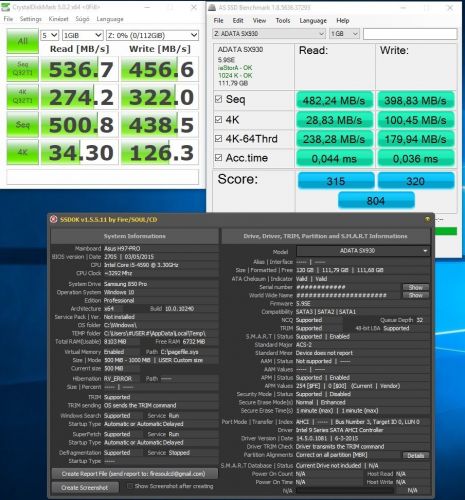Viewport: 465px width, 500px height.
Task: Click the 100,45 MB/s 4K write result
Action: 416,120
